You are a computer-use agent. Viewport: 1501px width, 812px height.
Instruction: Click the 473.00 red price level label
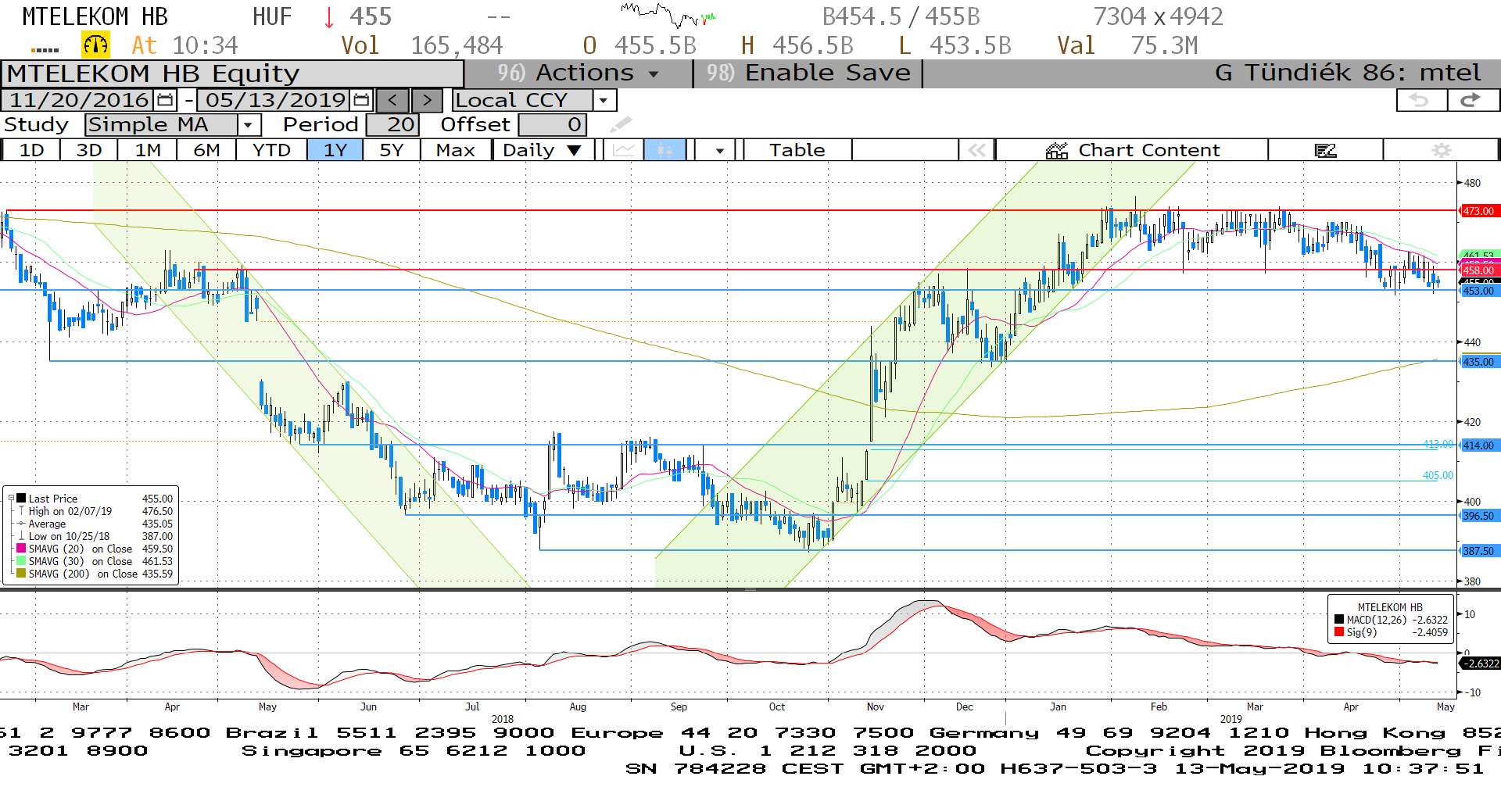coord(1478,211)
